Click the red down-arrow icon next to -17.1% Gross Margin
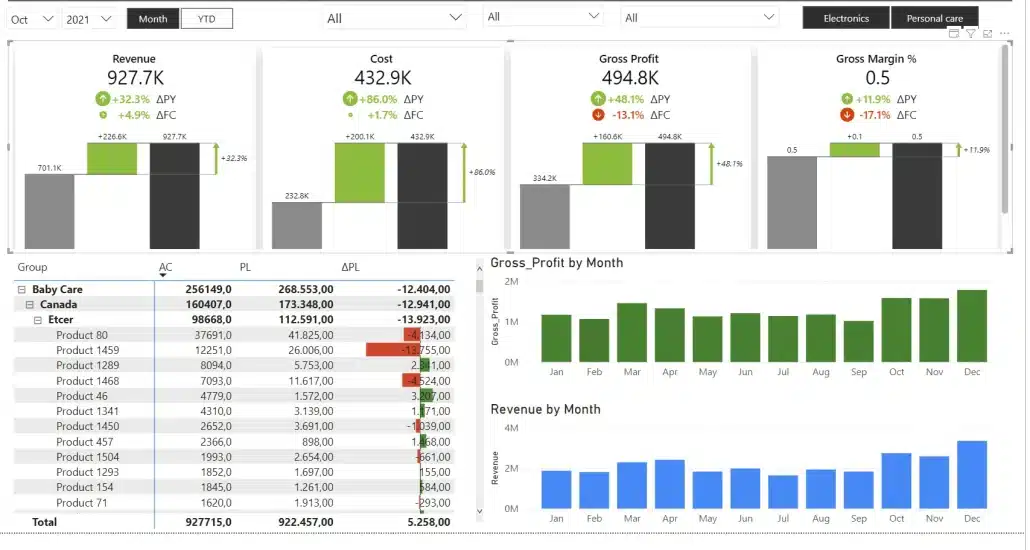Viewport: 1030px width, 550px height. (x=847, y=115)
